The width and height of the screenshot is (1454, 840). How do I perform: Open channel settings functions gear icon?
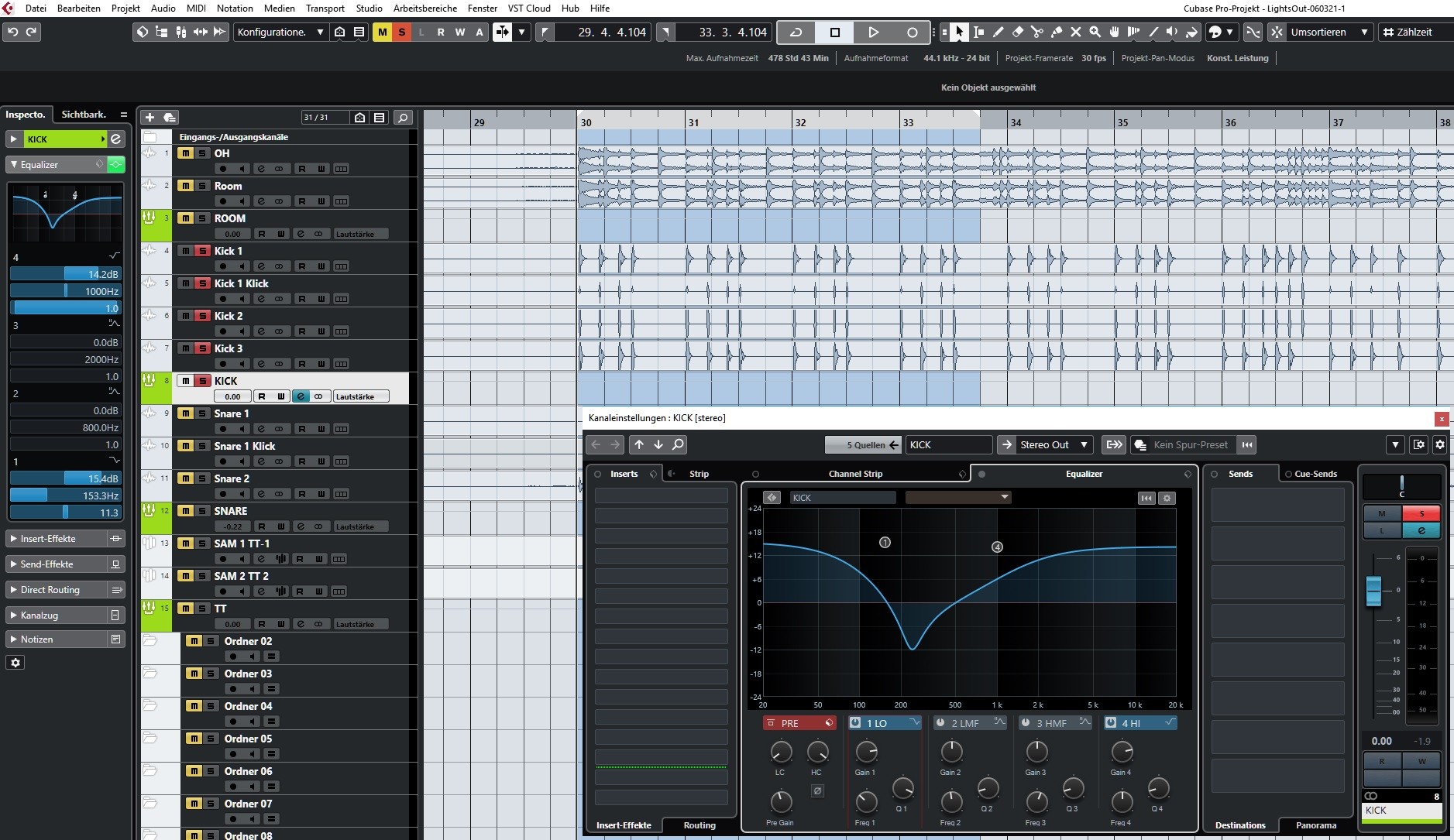(1440, 444)
